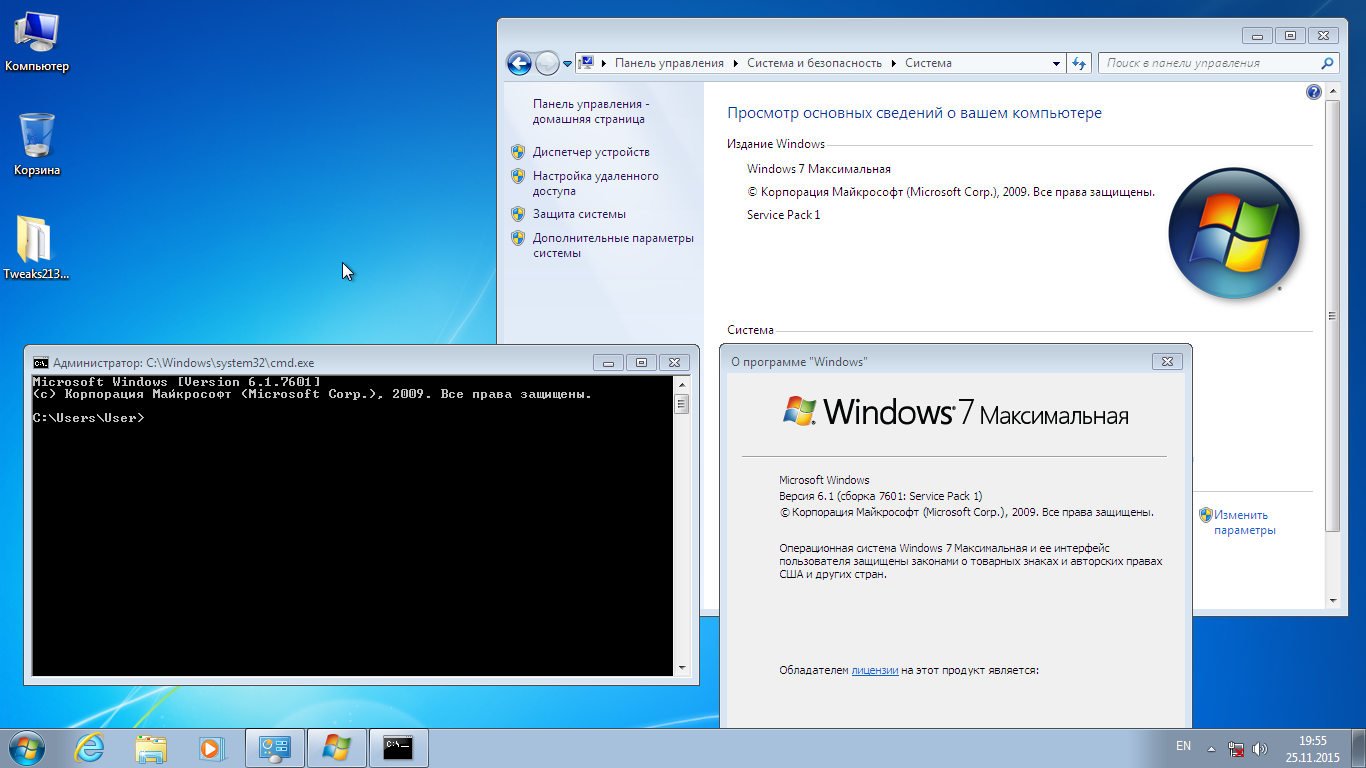
Task: Open Настройка удаленного доступа link
Action: pos(596,183)
